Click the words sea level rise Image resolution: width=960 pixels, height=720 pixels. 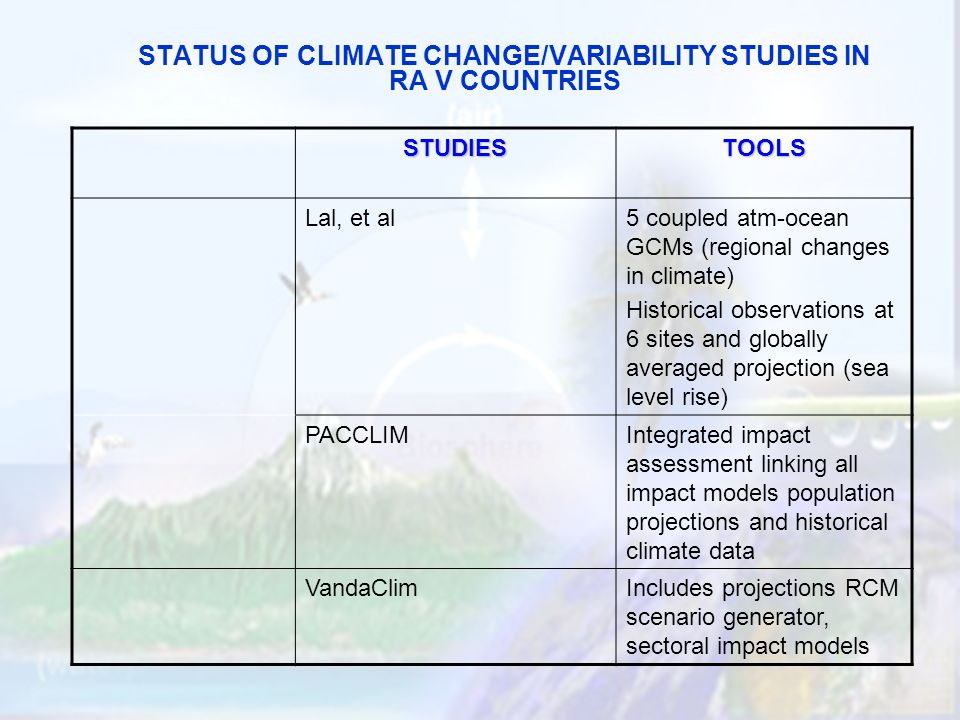click(757, 383)
